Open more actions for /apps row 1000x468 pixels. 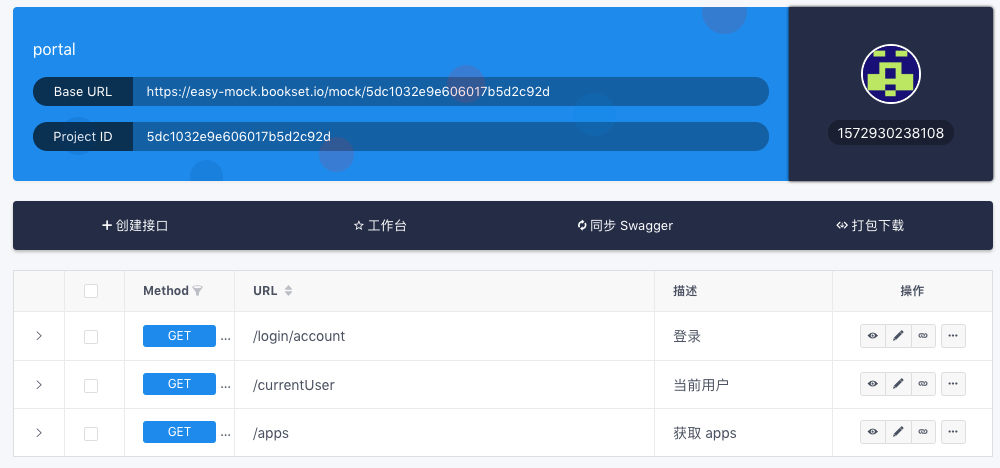pos(953,432)
